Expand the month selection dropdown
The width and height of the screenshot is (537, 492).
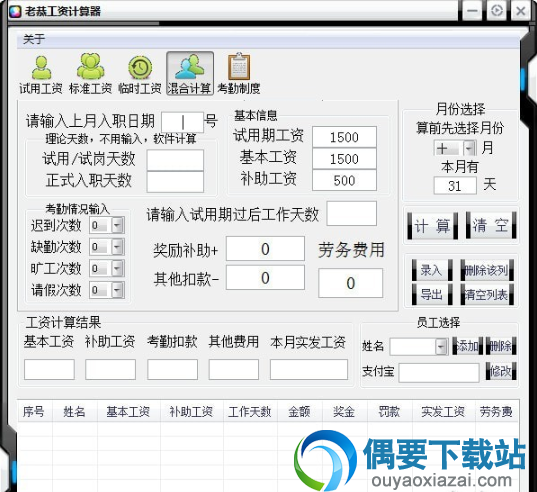click(x=469, y=148)
